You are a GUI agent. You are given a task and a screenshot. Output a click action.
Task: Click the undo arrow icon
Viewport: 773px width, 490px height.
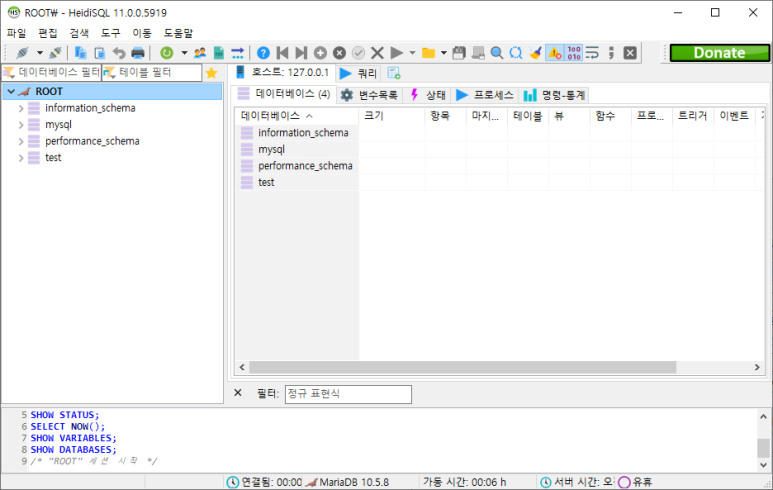(119, 53)
